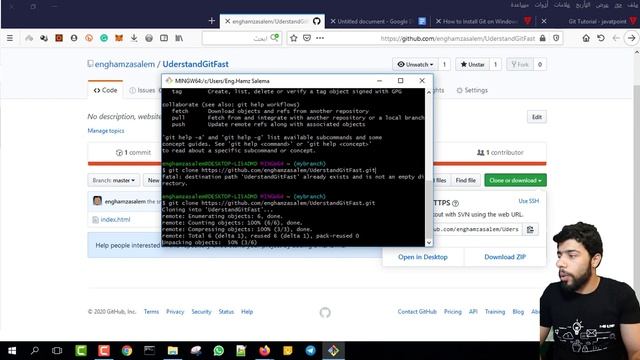Bookmark this page with the star icon

point(293,38)
